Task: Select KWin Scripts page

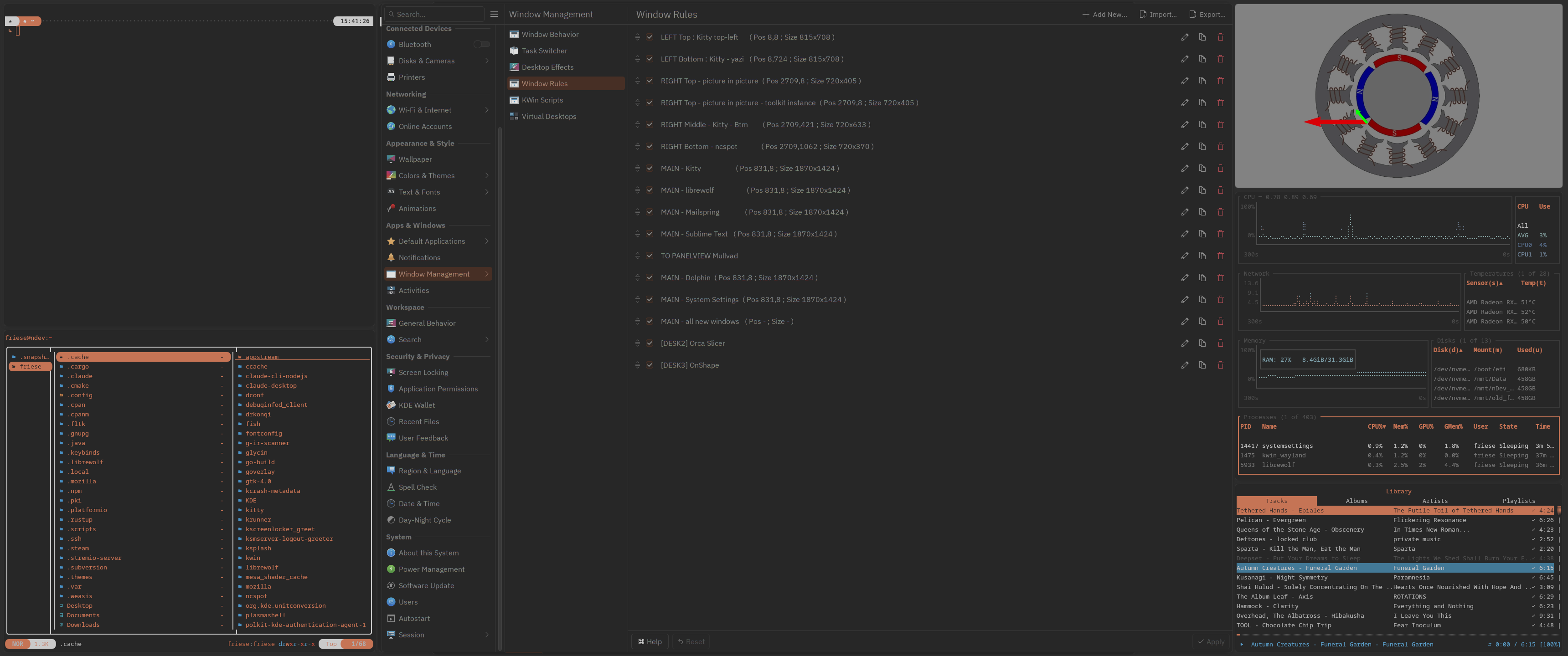Action: (566, 100)
